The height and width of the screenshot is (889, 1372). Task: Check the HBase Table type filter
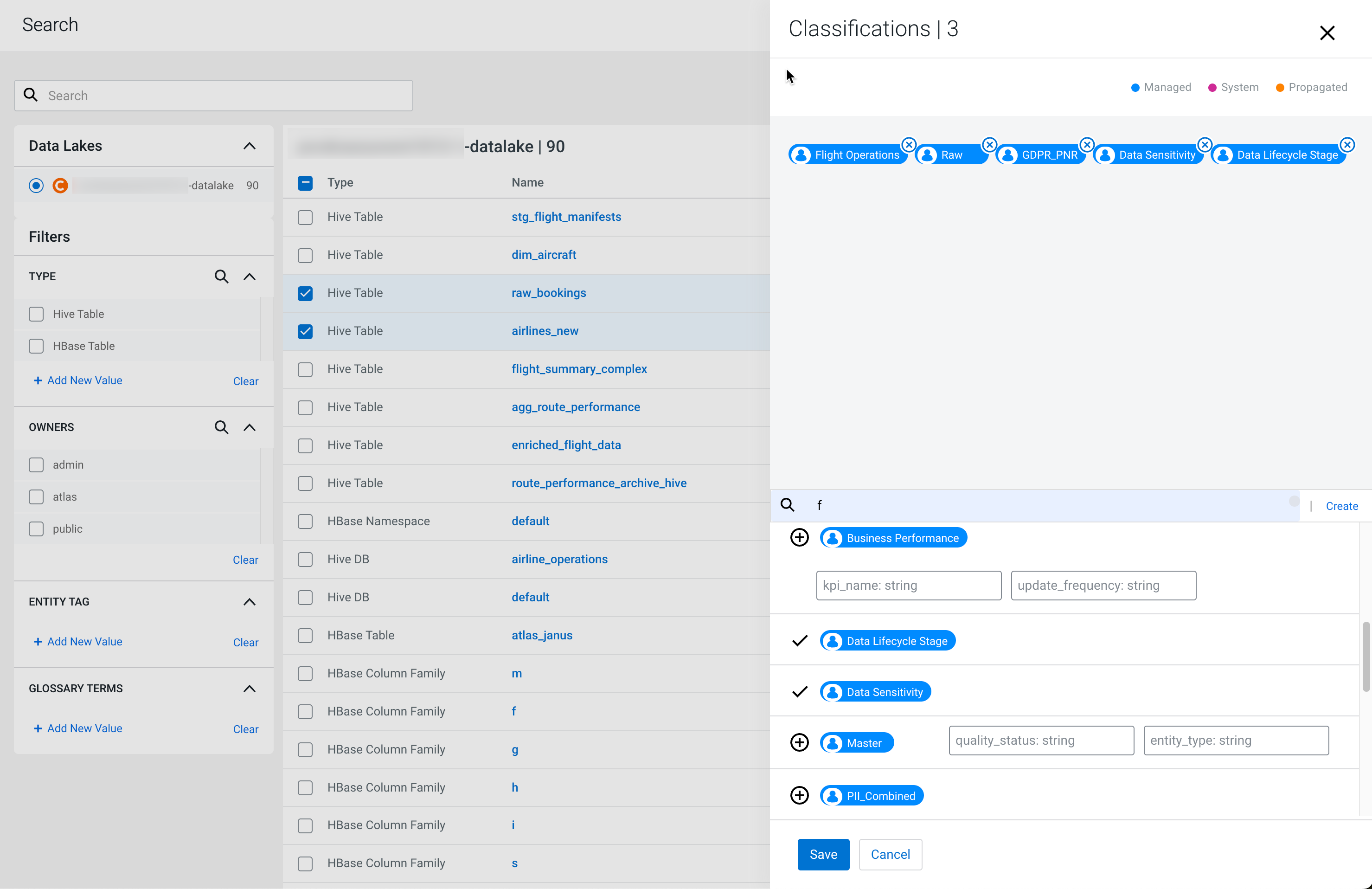click(x=36, y=346)
